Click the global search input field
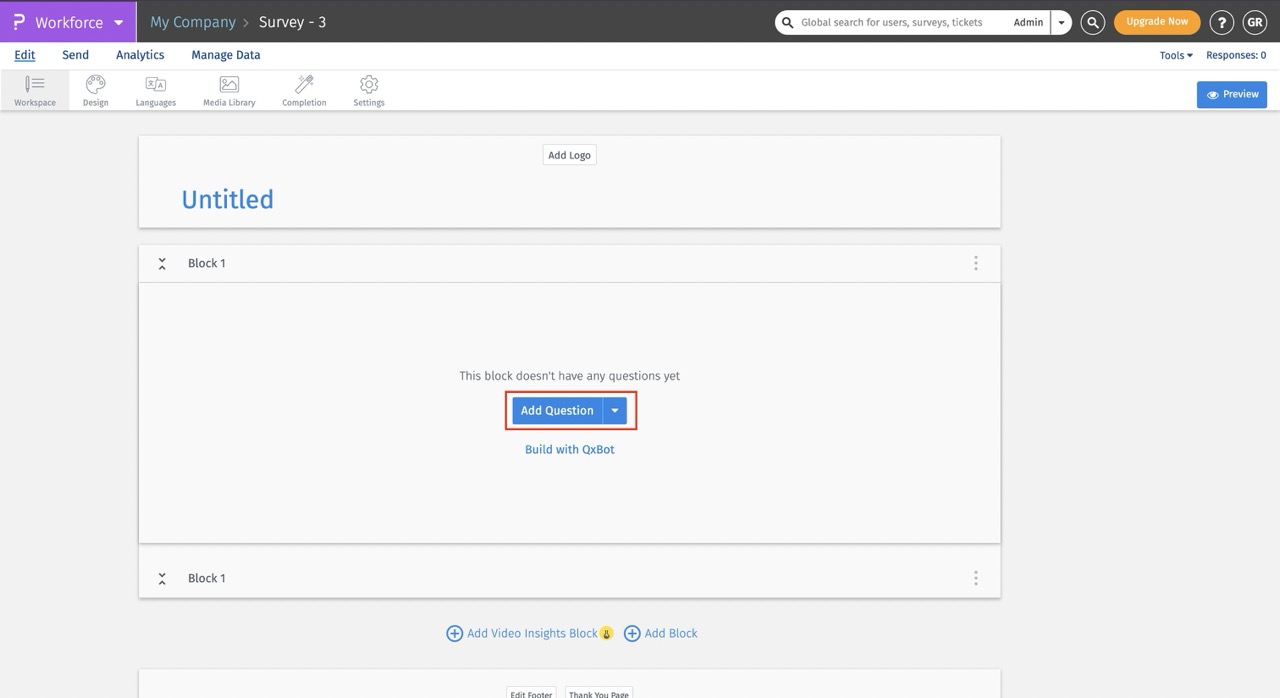The height and width of the screenshot is (698, 1280). coord(890,21)
